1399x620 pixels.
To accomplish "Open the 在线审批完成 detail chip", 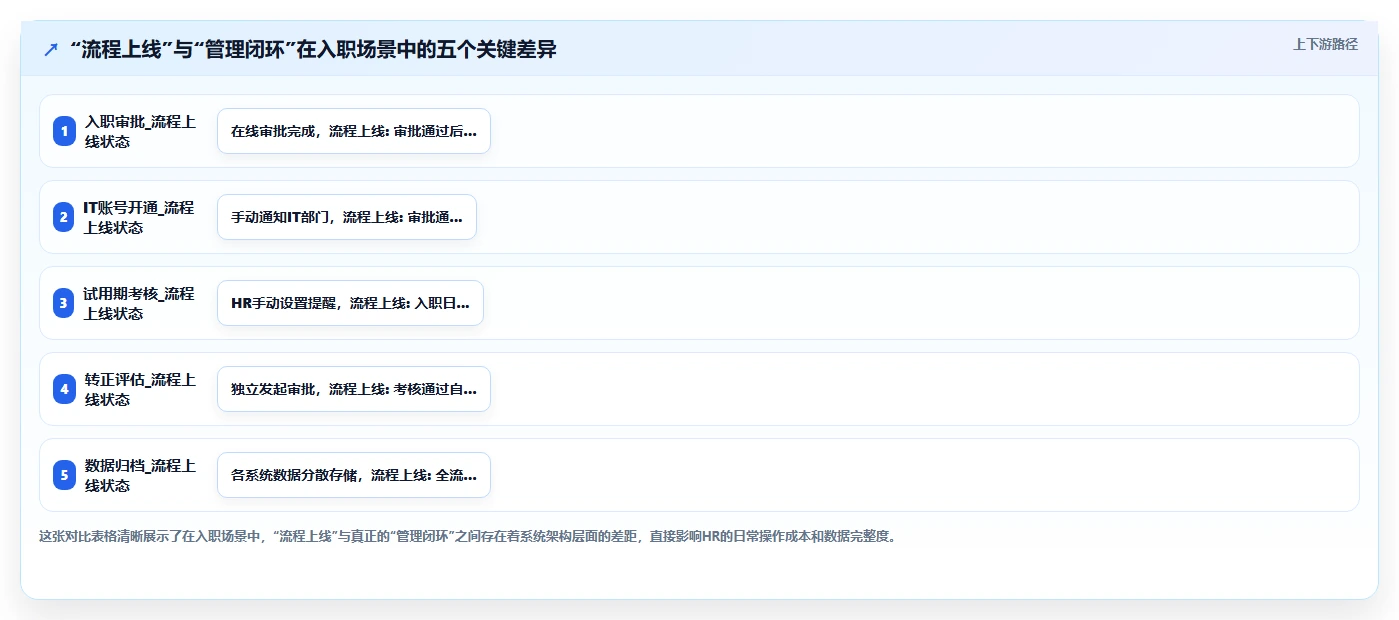I will click(354, 131).
